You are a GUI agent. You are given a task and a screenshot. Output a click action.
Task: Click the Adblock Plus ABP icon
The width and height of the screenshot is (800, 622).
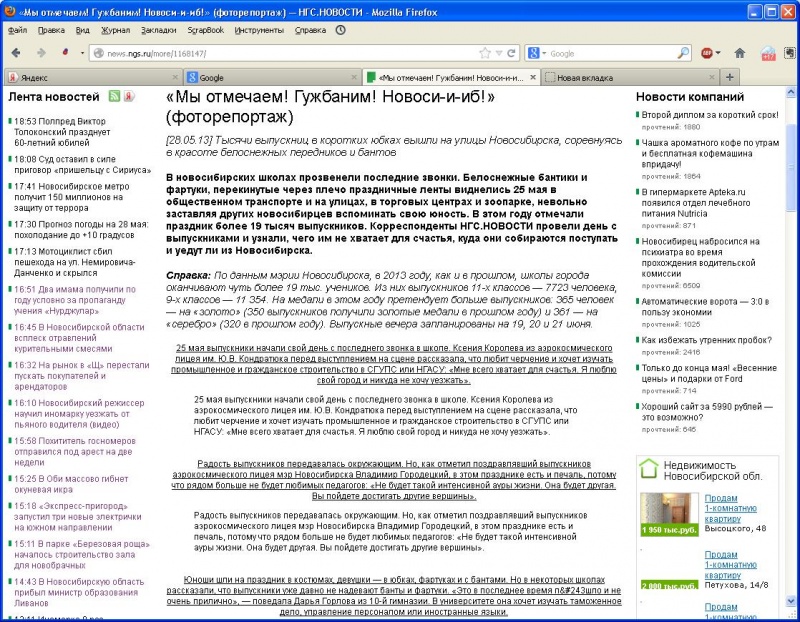707,53
